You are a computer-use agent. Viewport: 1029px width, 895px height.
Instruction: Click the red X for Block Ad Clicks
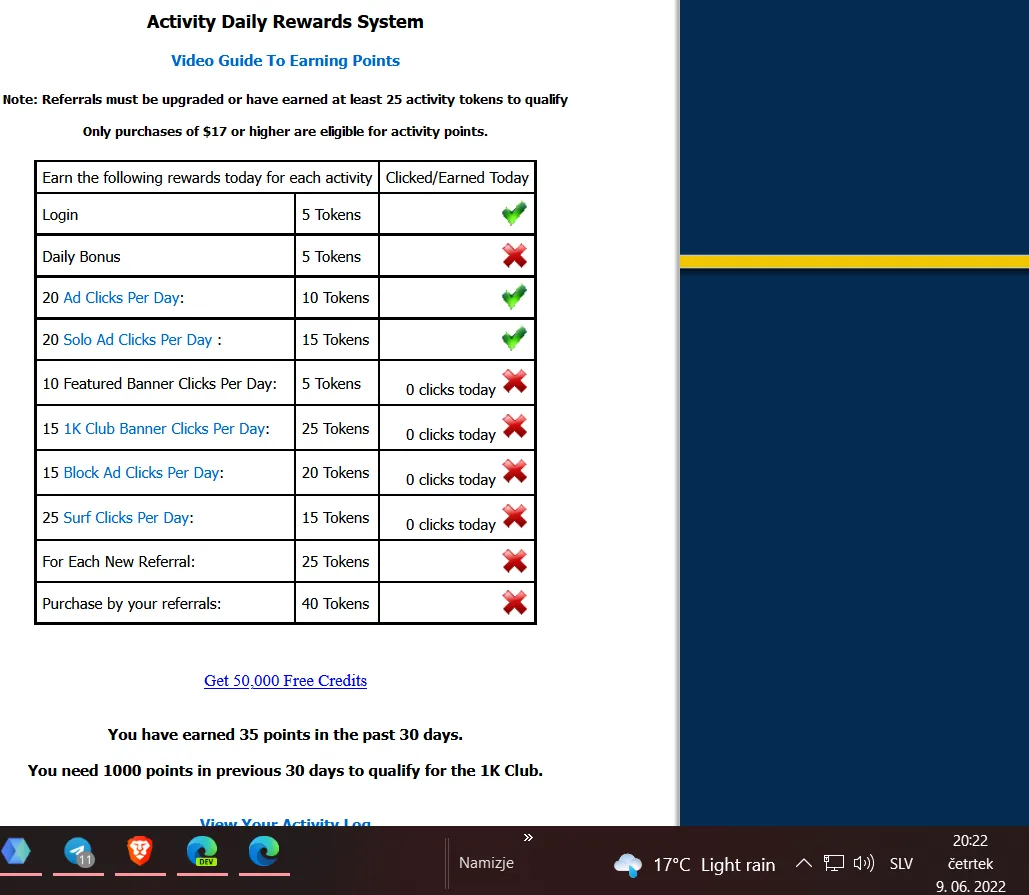[514, 471]
